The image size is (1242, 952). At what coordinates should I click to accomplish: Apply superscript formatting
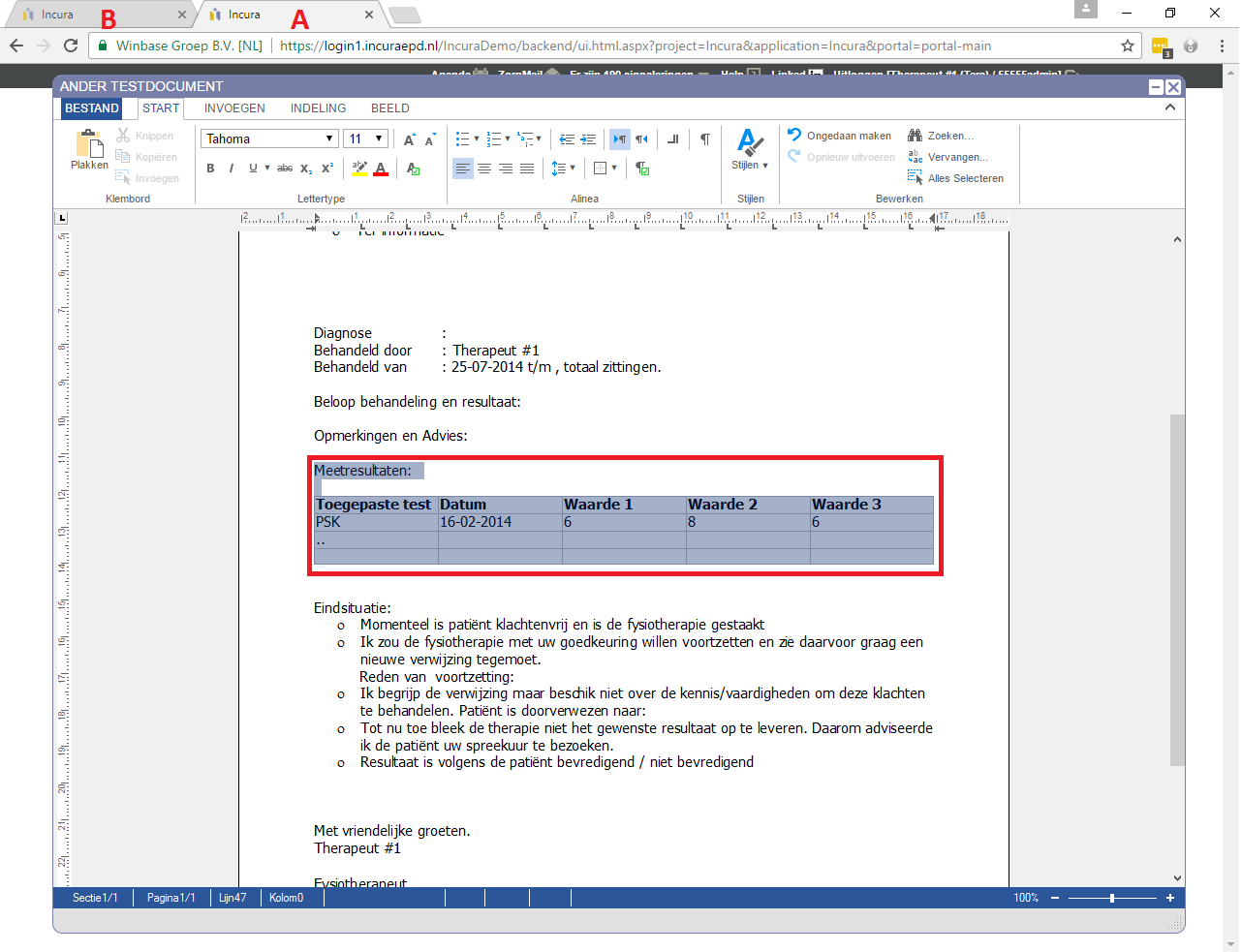pyautogui.click(x=327, y=169)
